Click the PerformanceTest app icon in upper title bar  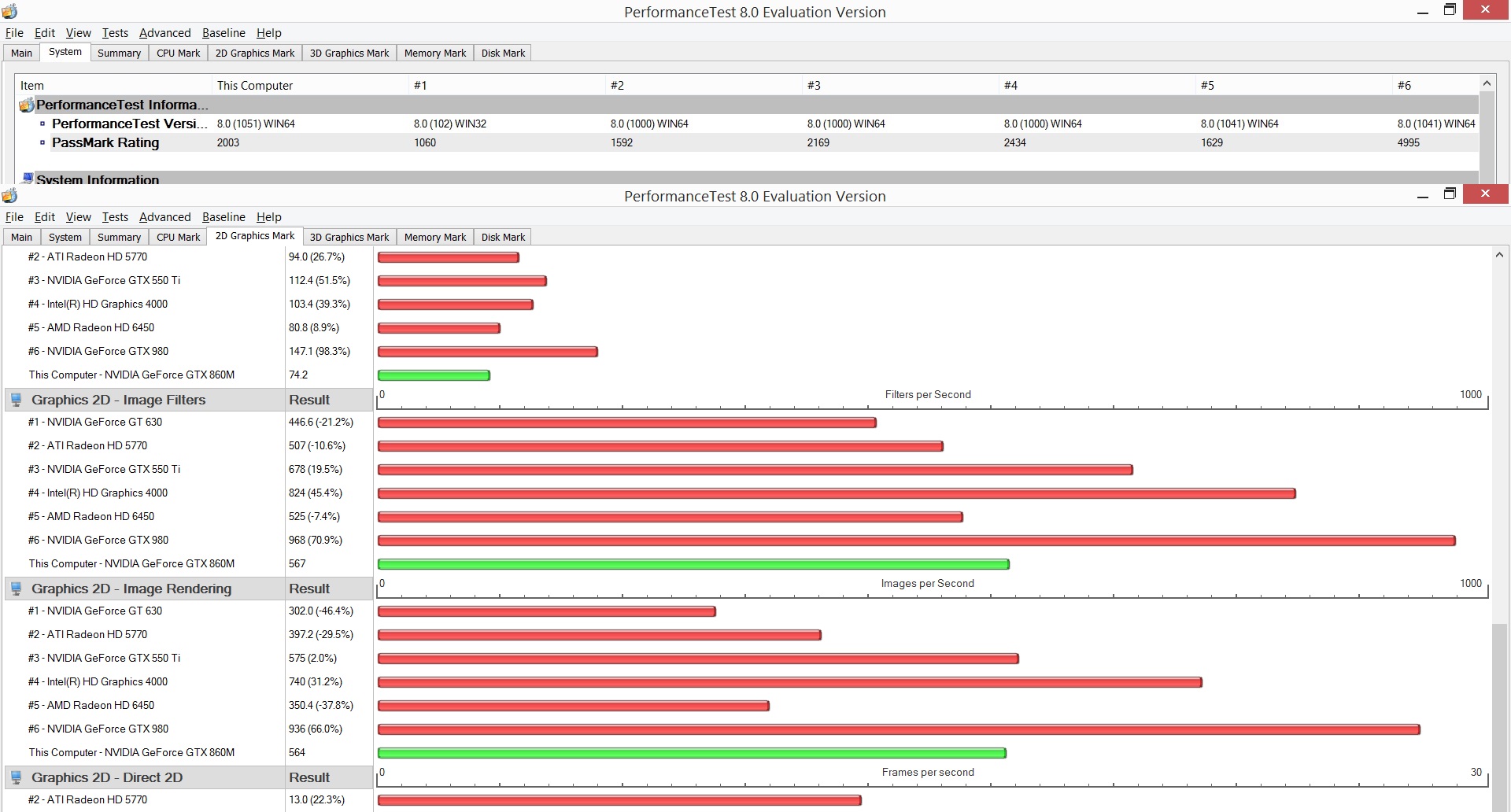(x=9, y=11)
